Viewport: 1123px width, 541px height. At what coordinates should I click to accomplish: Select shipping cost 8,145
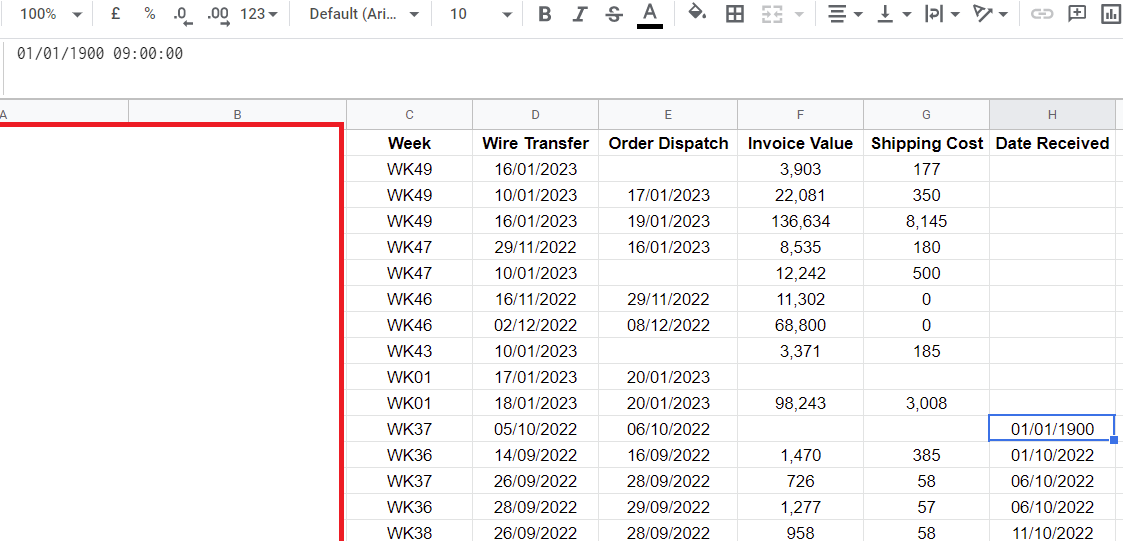point(927,221)
